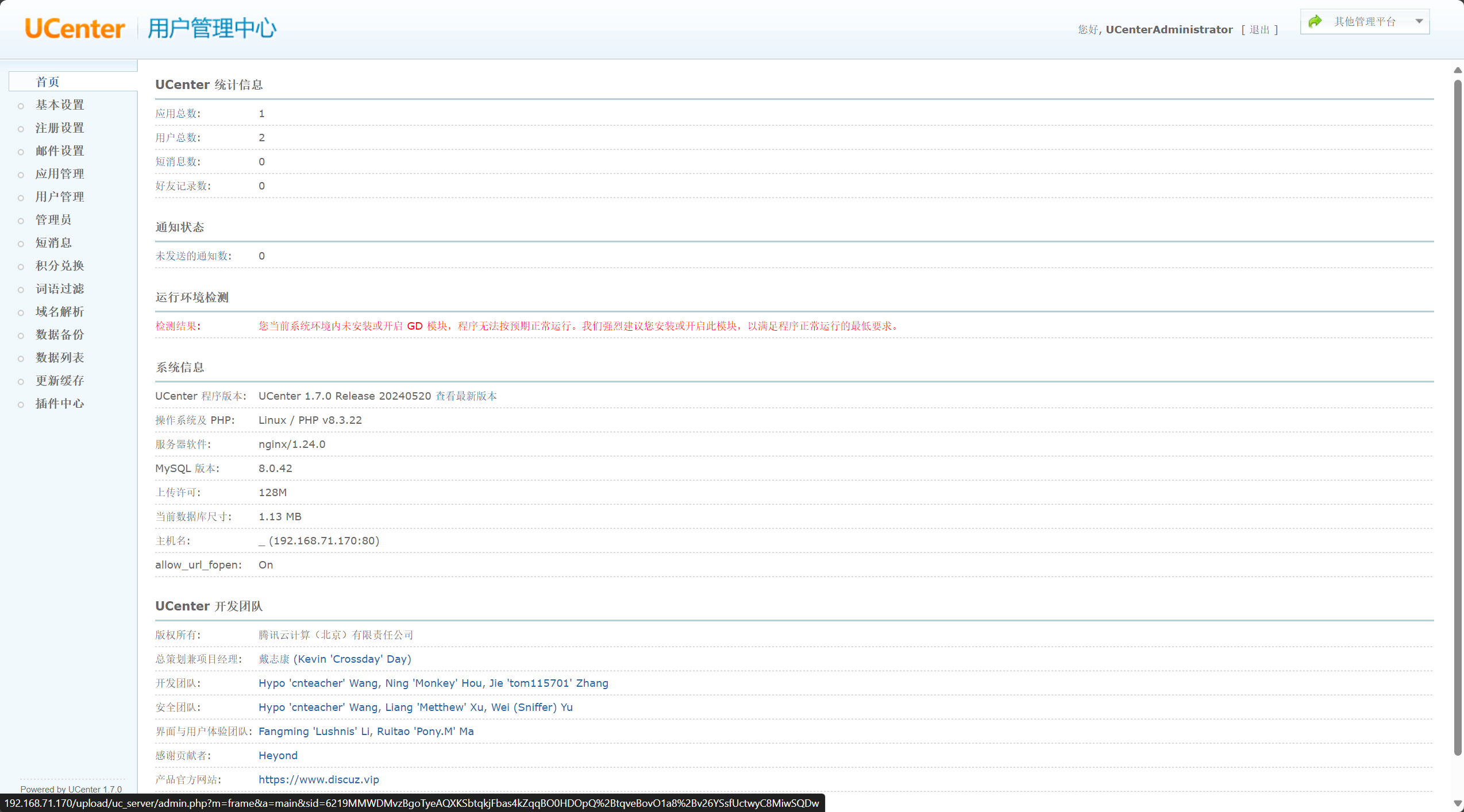
Task: Open 数据列表 menu item
Action: point(60,358)
